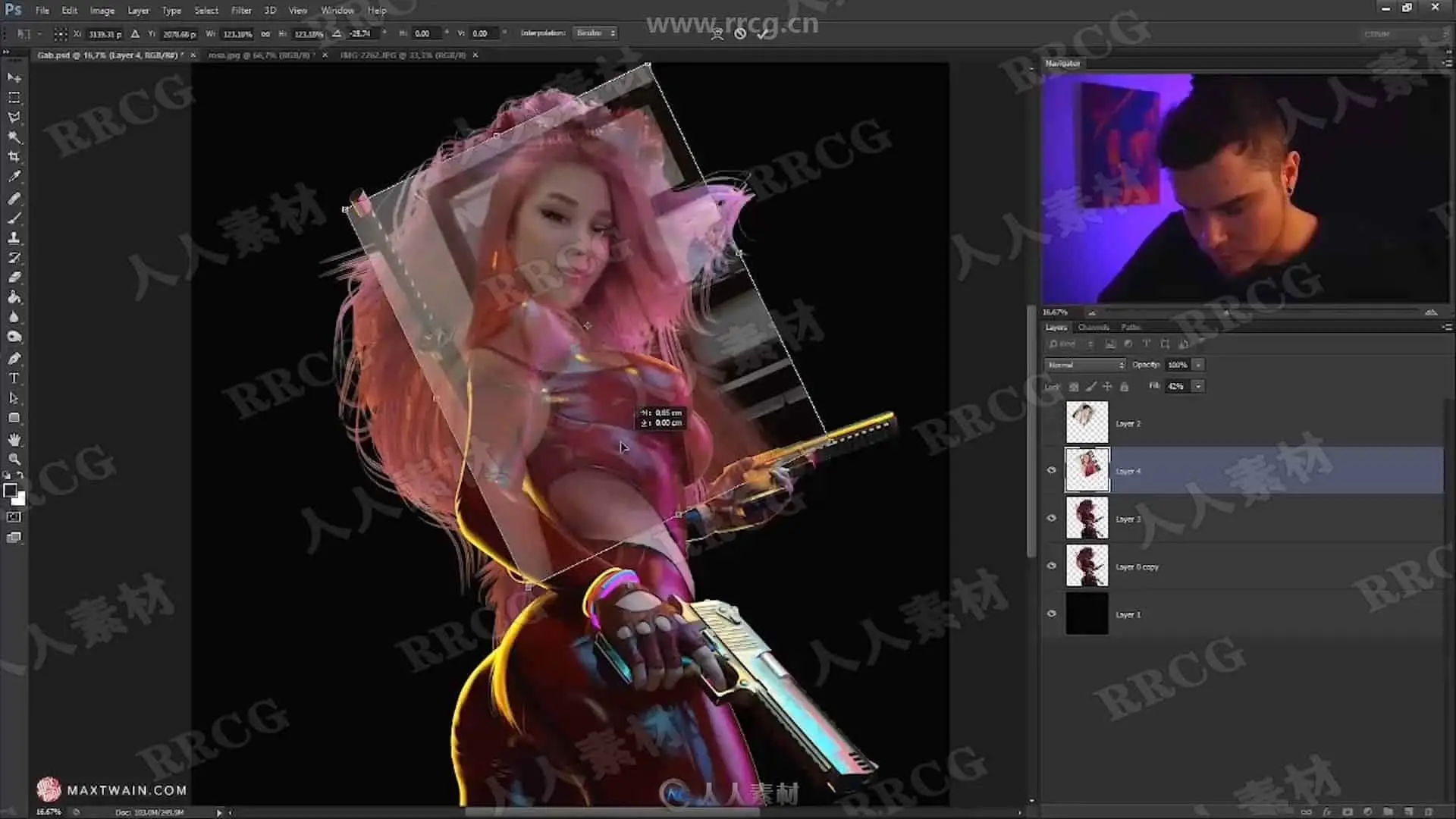The width and height of the screenshot is (1456, 819).
Task: Open the blend mode Normal dropdown
Action: point(1084,365)
